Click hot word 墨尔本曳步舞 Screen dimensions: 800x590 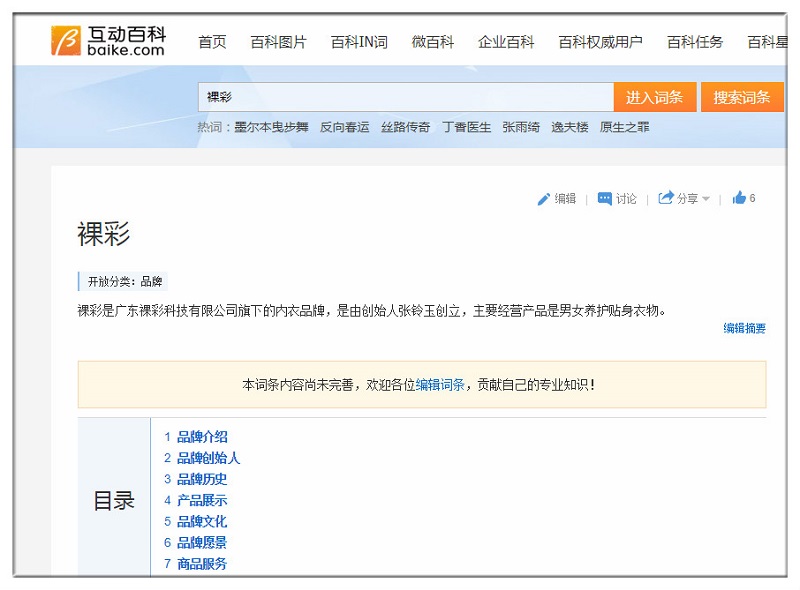[x=271, y=127]
